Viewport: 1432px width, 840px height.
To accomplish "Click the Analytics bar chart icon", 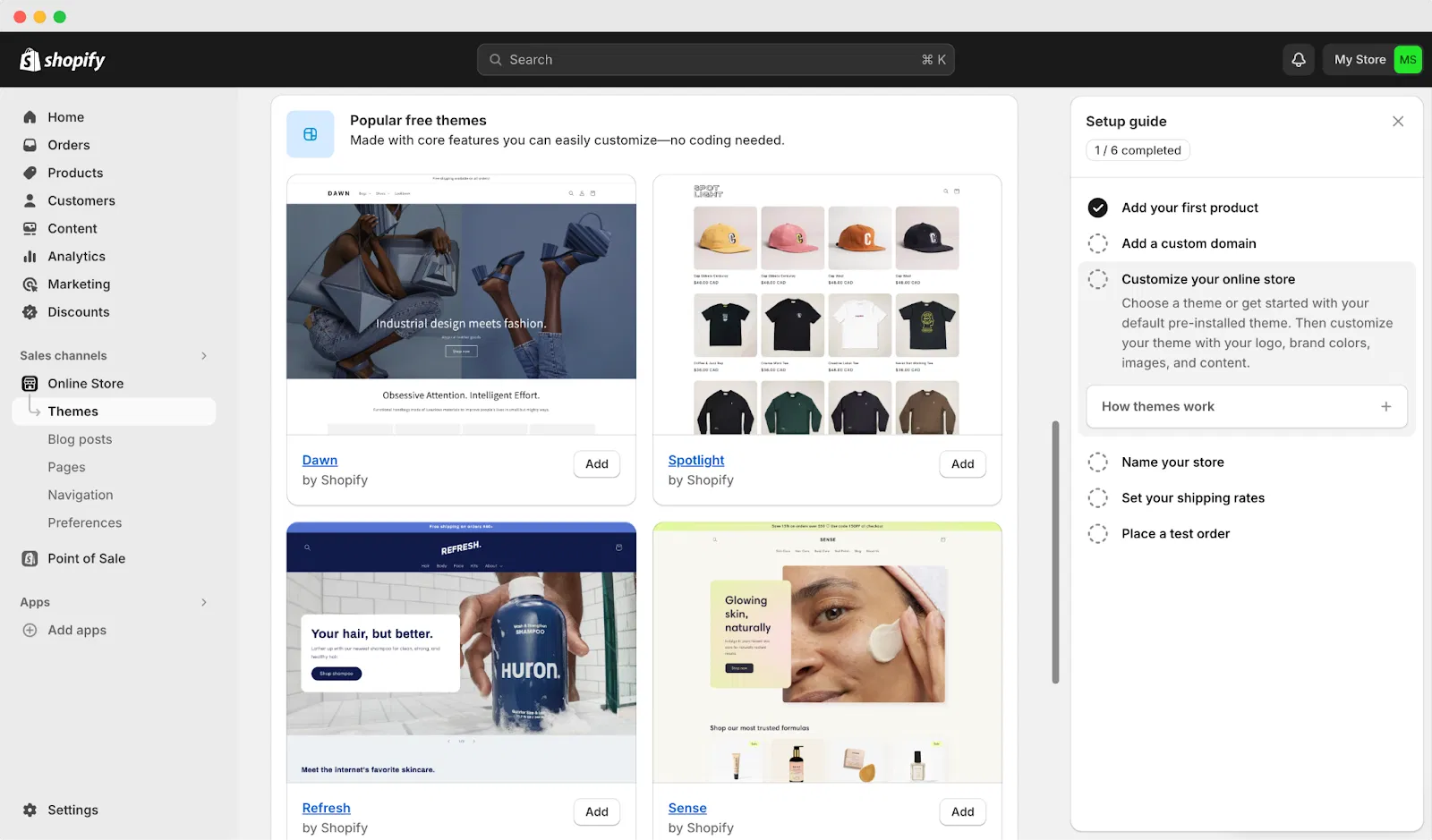I will 30,256.
